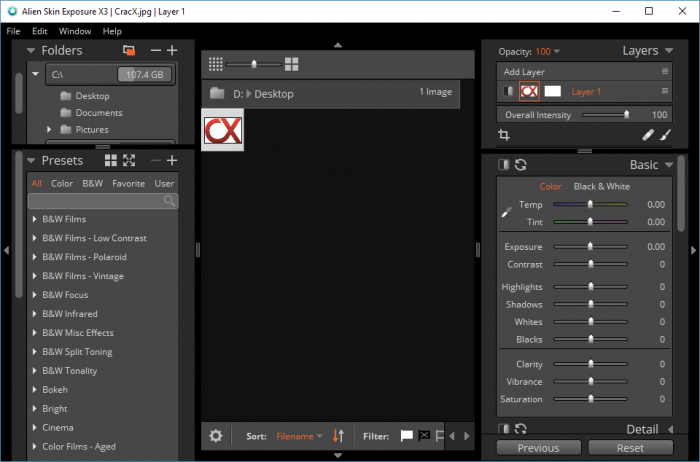The image size is (700, 462).
Task: Collapse the Presets panel
Action: (x=31, y=160)
